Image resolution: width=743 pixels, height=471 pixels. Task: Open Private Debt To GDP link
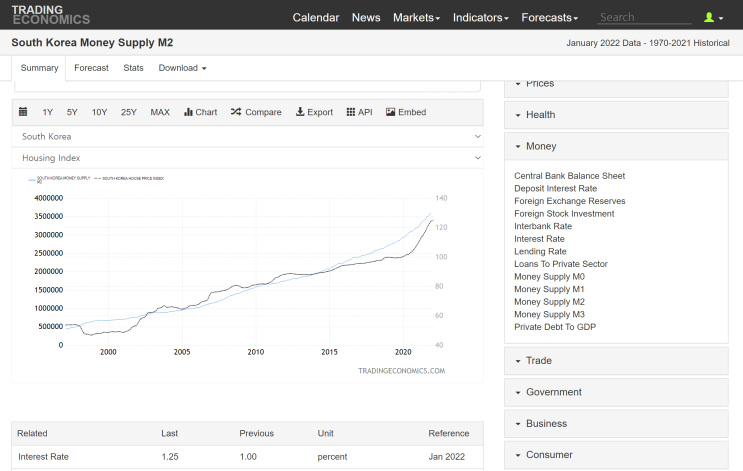[x=555, y=327]
